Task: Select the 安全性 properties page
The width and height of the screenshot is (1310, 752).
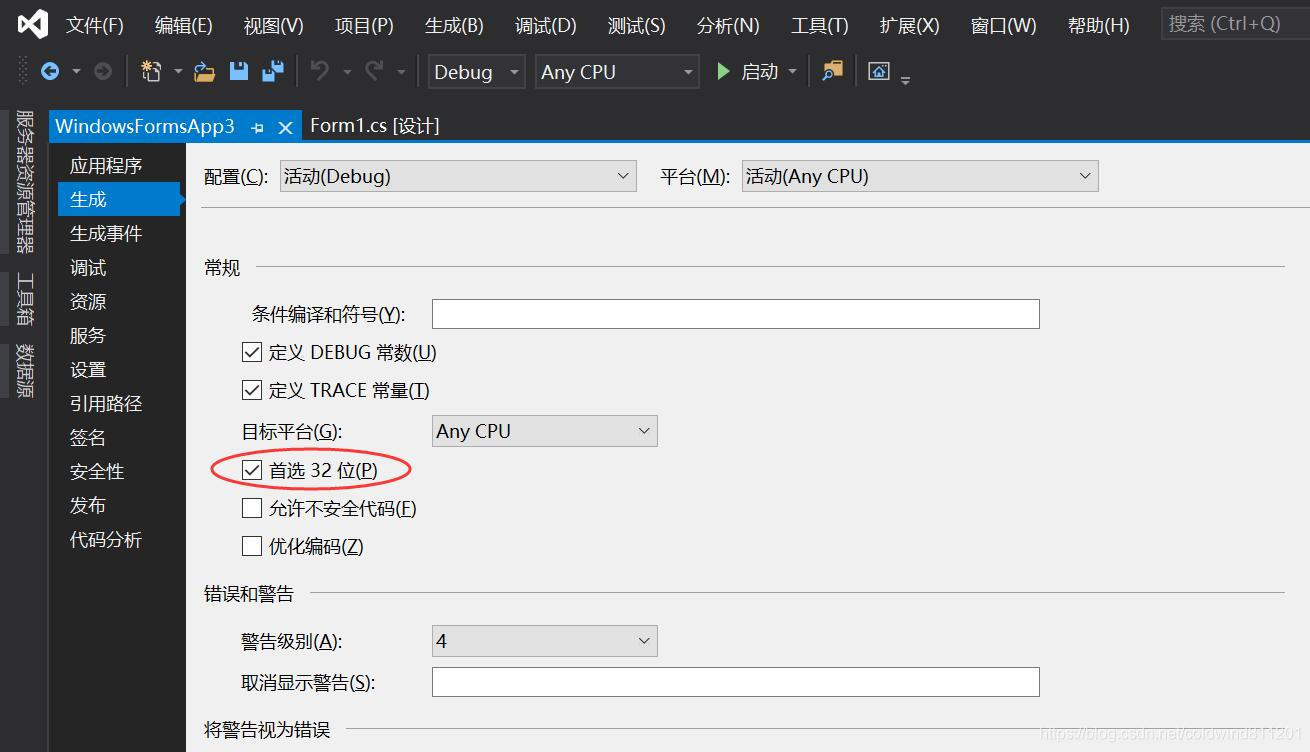Action: point(97,471)
